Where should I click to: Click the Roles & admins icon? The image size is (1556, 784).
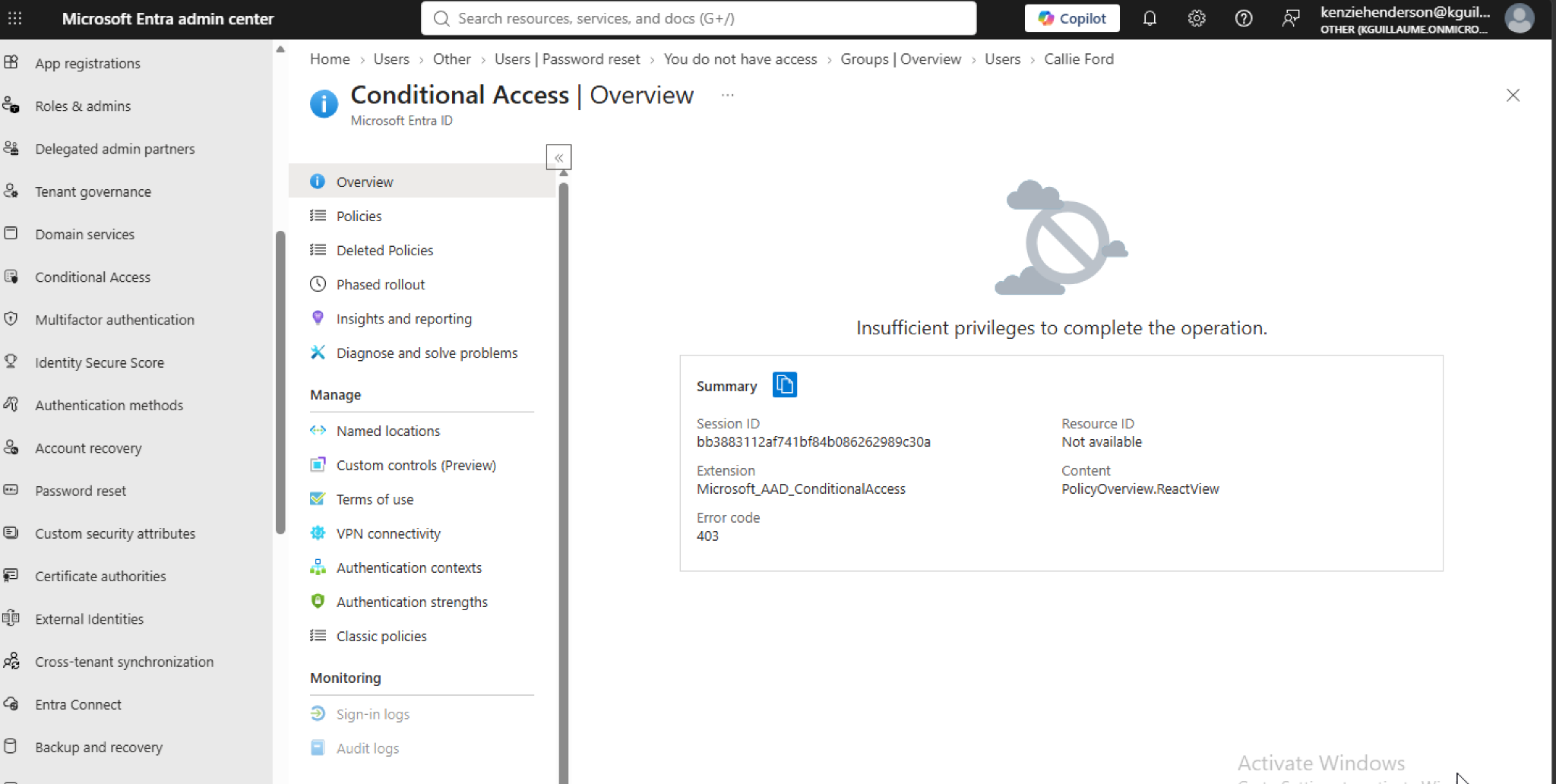pyautogui.click(x=11, y=106)
